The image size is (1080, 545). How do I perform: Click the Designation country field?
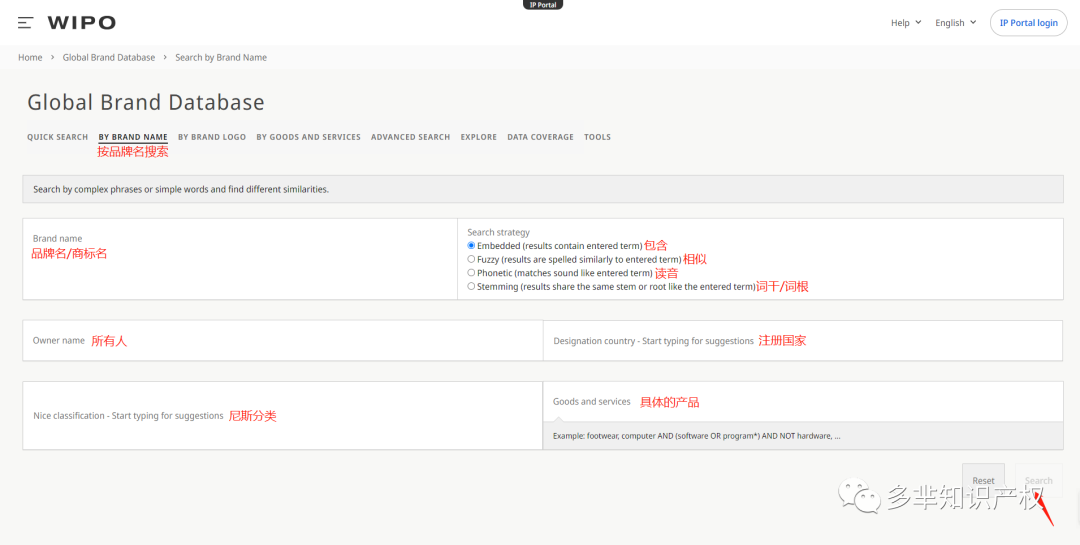[803, 340]
